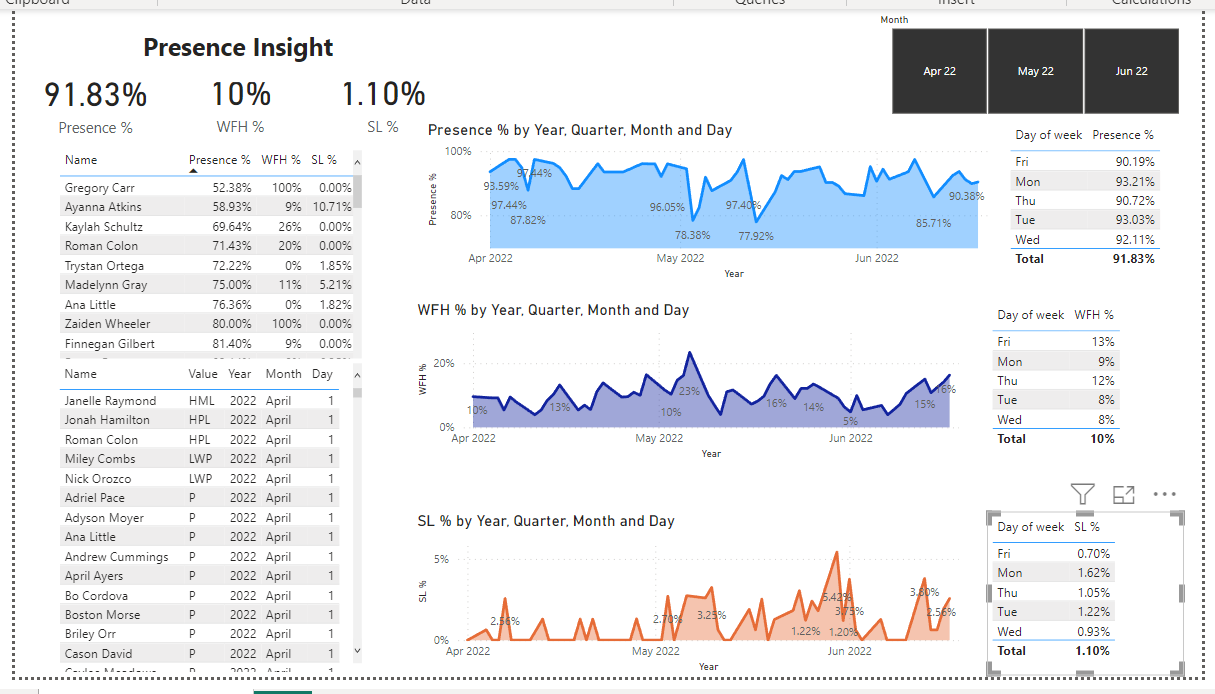Open the ellipsis menu on the selected visual

tap(1164, 494)
